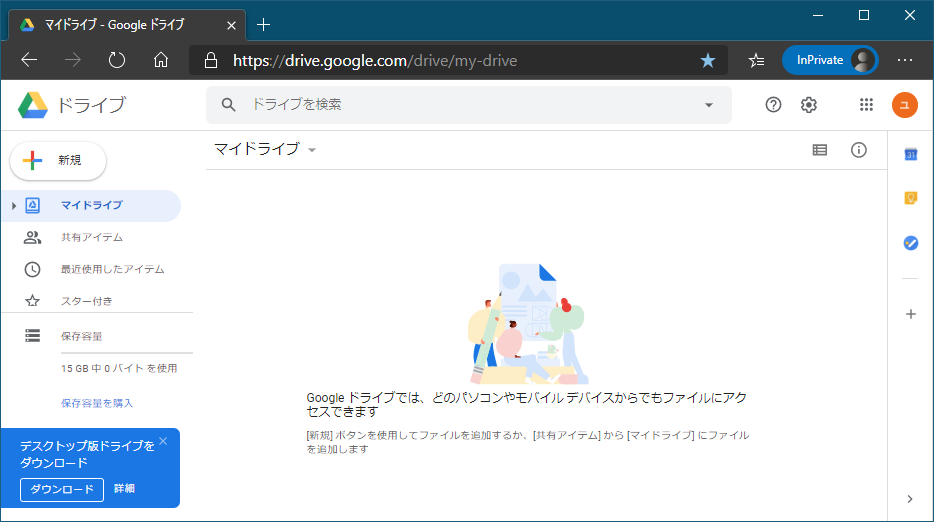934x522 pixels.
Task: Click the browser Forward arrow
Action: coord(73,60)
